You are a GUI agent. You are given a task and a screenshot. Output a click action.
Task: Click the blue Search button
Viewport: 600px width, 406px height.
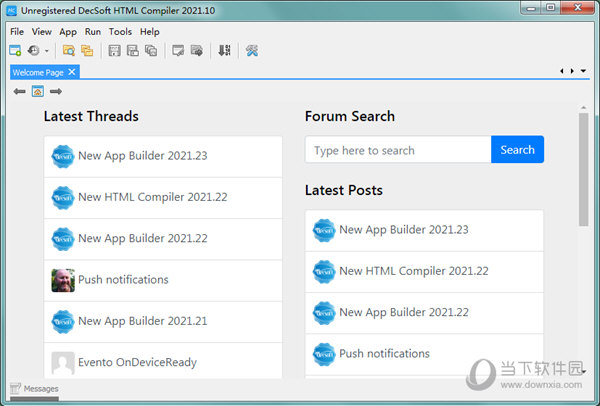(x=517, y=150)
